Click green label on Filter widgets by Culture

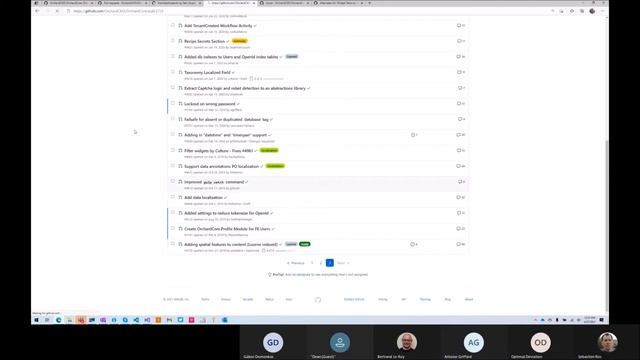269,150
